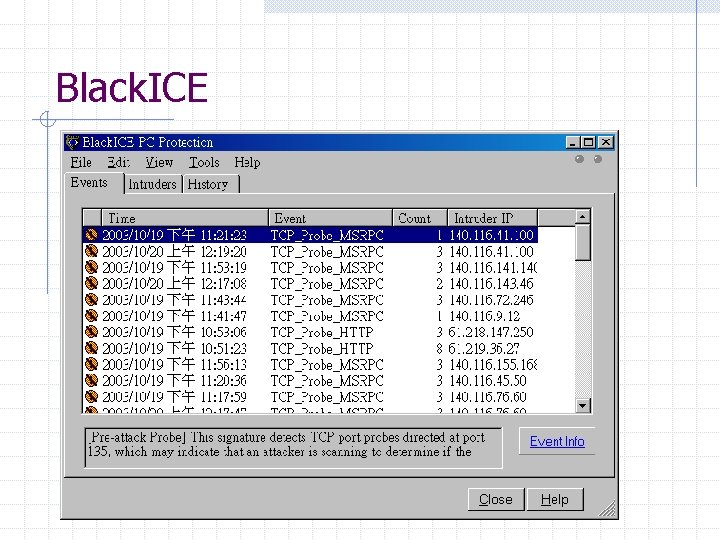Sort by the Event column header
Image resolution: width=720 pixels, height=540 pixels.
point(330,218)
